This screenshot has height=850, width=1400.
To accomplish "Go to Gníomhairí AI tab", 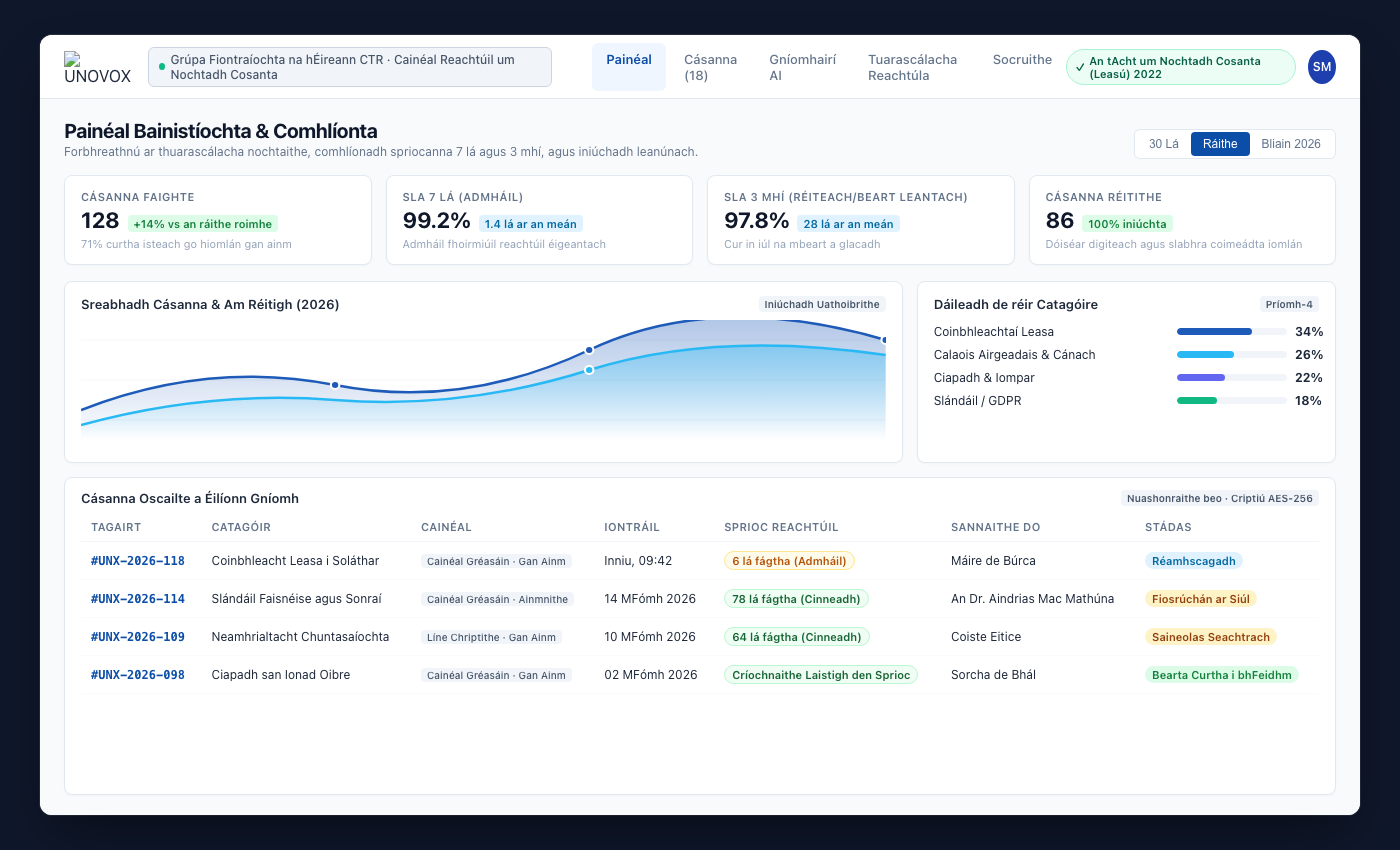I will (x=802, y=67).
